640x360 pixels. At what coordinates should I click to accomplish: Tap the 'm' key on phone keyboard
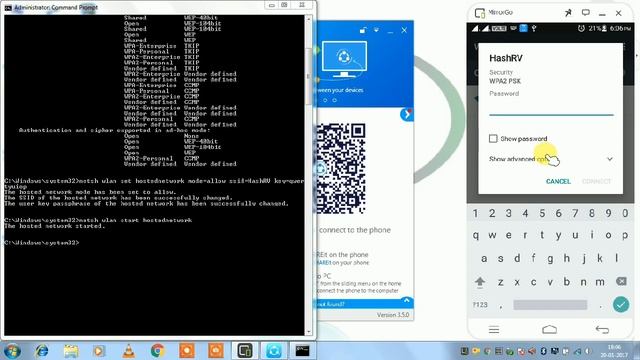(x=600, y=282)
